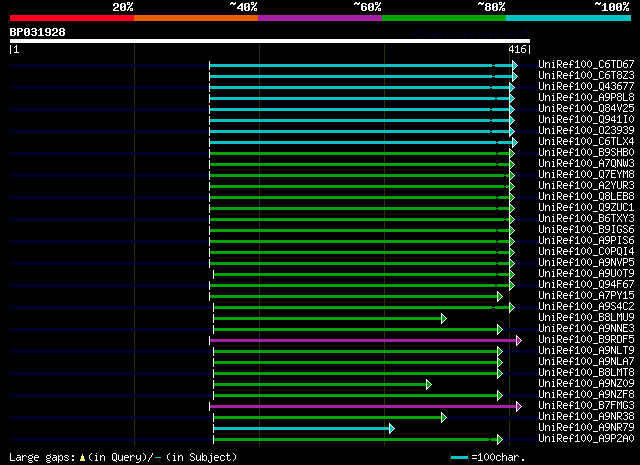The height and width of the screenshot is (465, 640).
Task: Click the orange ~40% color scale segment
Action: [196, 18]
